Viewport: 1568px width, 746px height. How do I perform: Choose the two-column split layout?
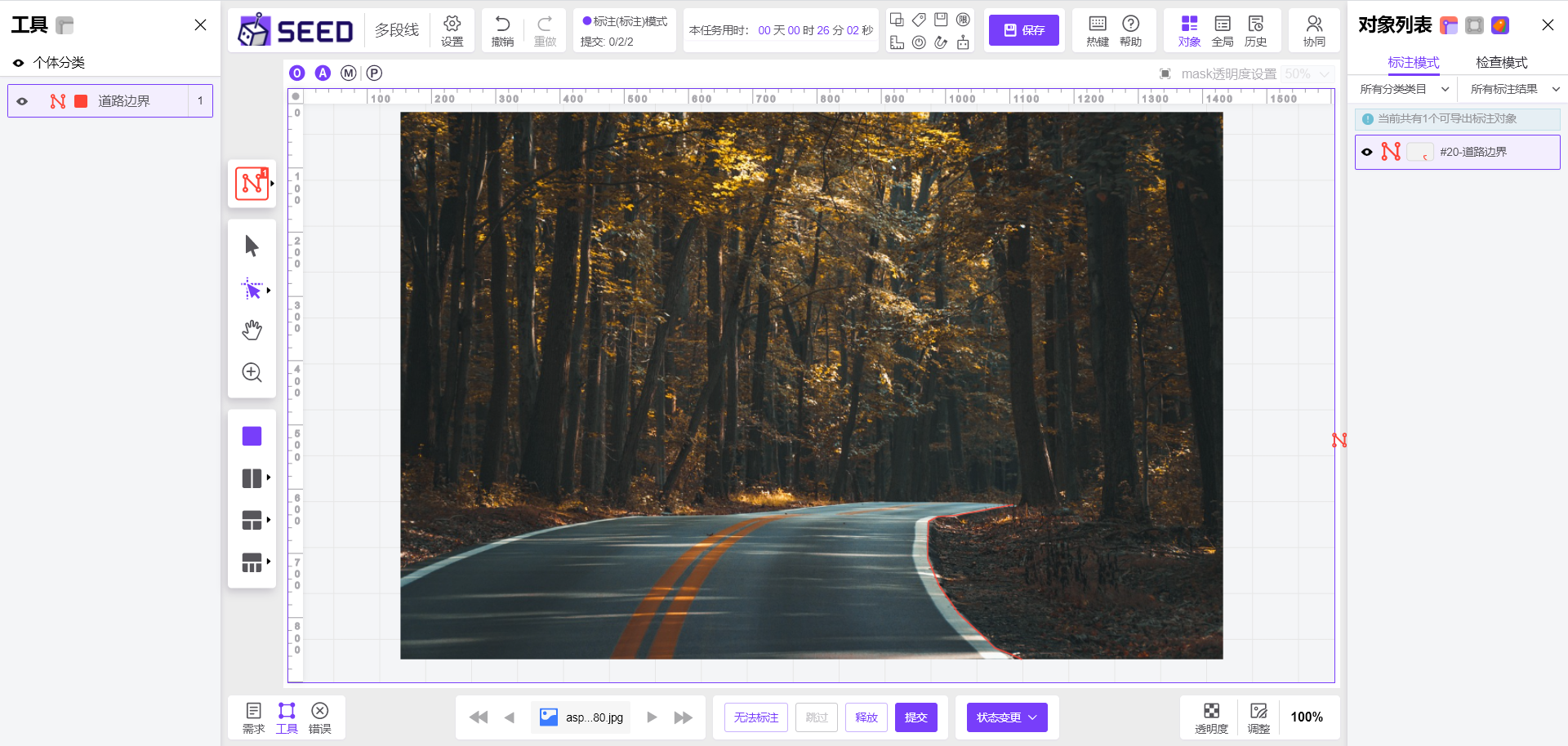[x=252, y=478]
